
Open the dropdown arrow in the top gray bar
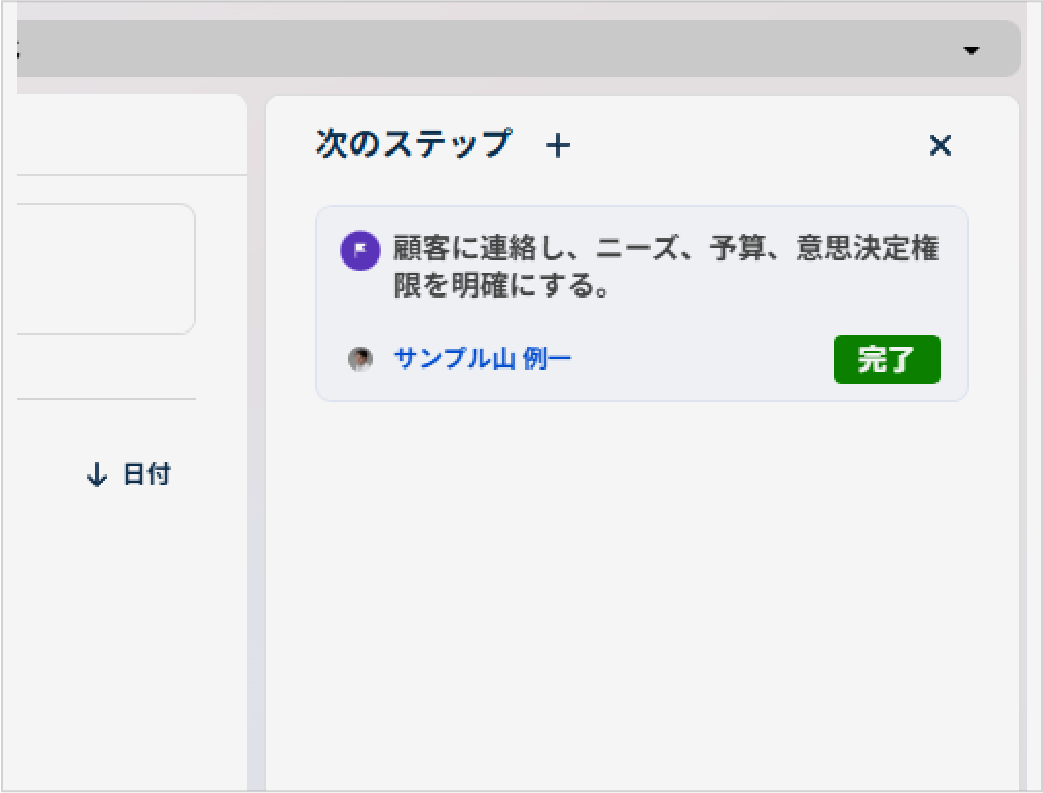point(971,50)
